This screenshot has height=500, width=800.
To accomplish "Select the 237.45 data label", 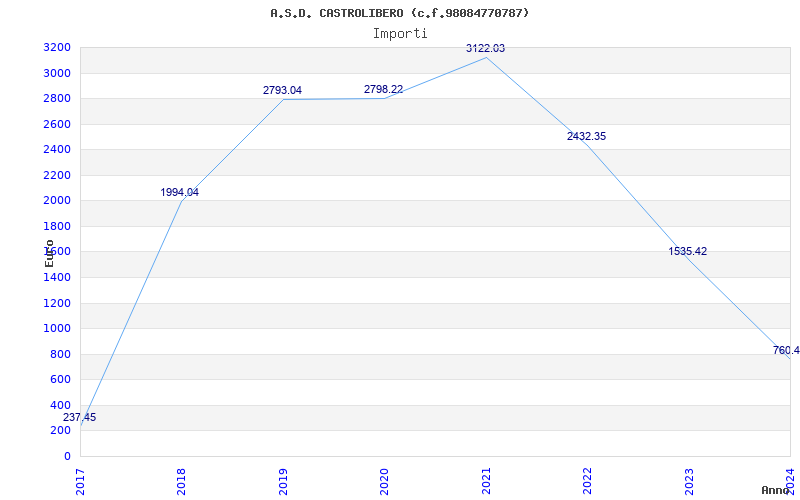I will [80, 417].
